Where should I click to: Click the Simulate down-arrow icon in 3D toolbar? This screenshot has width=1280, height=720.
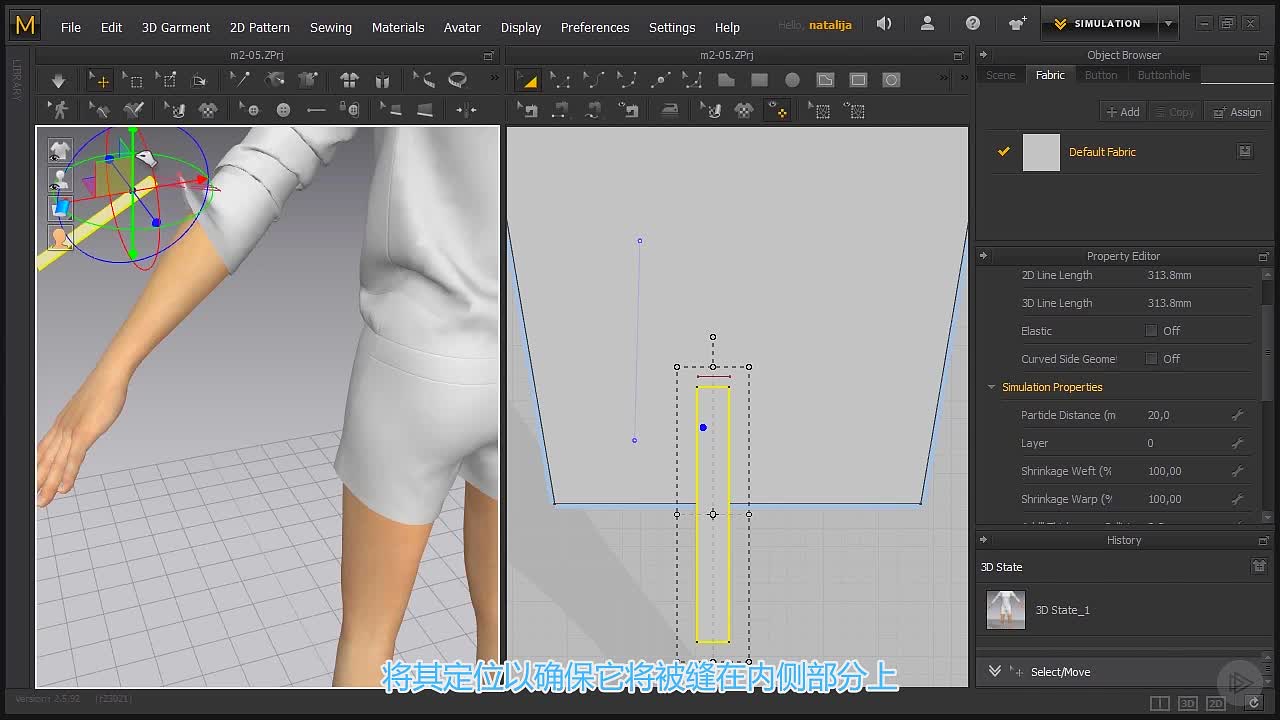pyautogui.click(x=58, y=80)
